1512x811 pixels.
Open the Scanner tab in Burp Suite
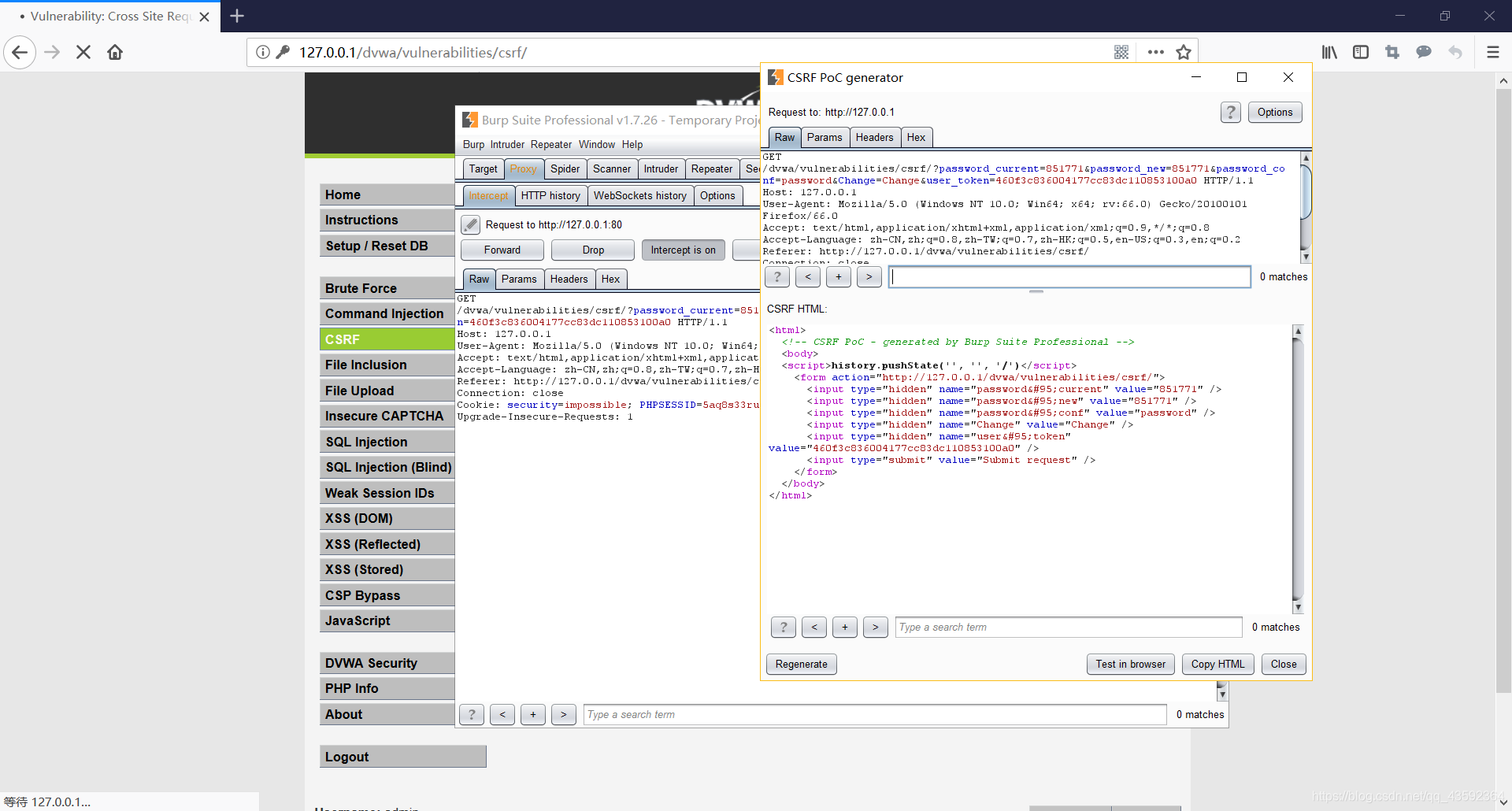pos(612,169)
